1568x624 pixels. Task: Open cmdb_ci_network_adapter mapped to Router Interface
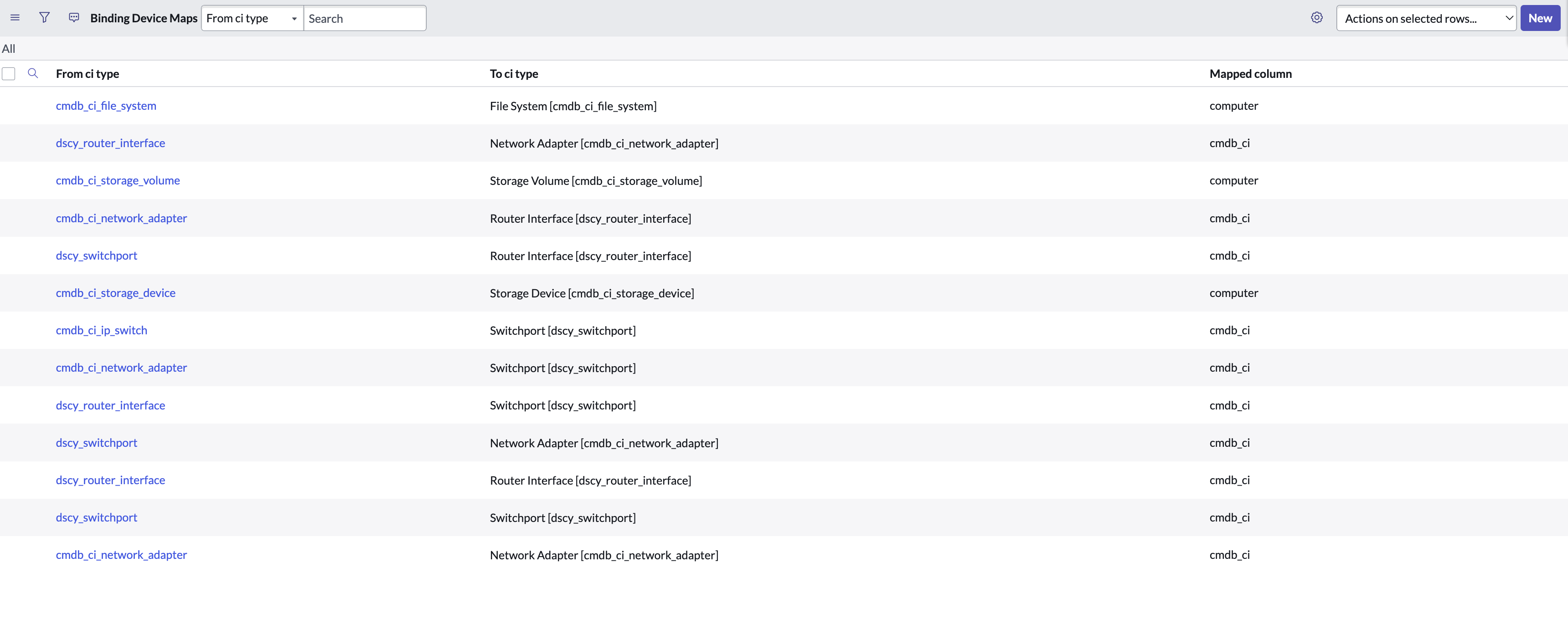coord(121,218)
